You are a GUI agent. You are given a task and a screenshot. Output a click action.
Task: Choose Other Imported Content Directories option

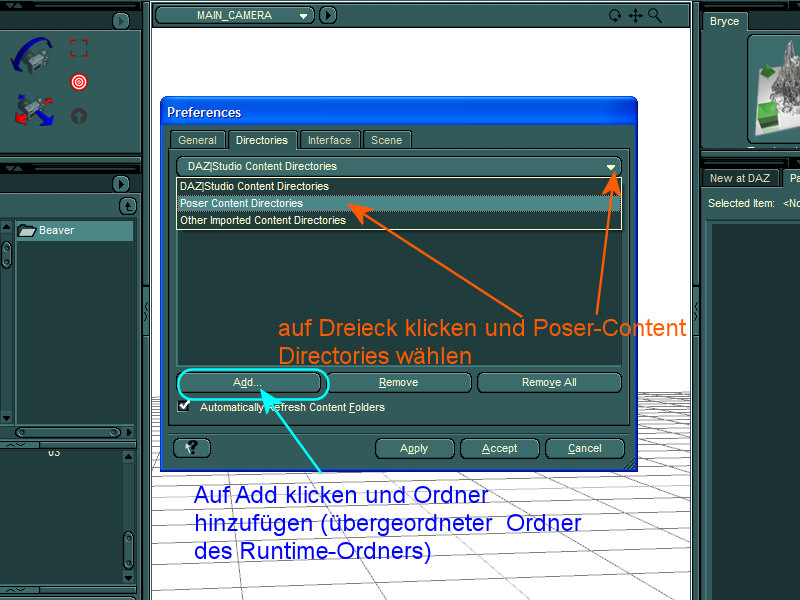tap(399, 220)
